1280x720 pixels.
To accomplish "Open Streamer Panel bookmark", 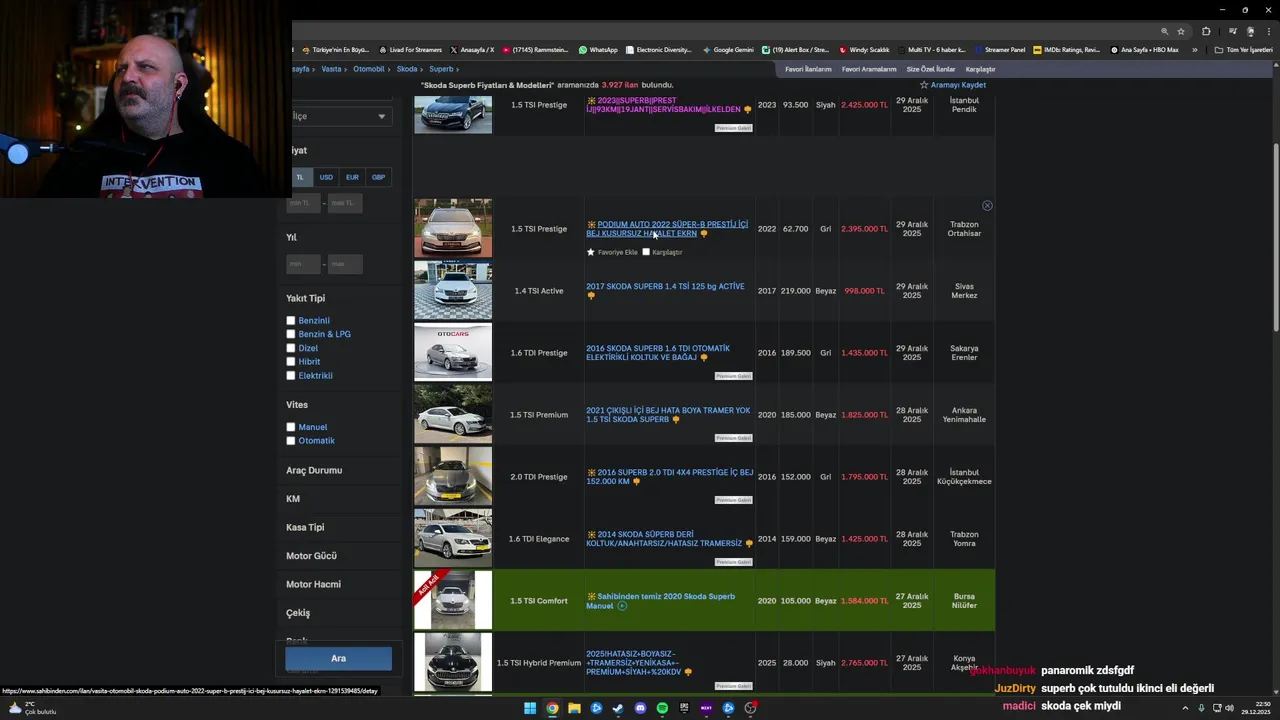I will (x=1000, y=50).
